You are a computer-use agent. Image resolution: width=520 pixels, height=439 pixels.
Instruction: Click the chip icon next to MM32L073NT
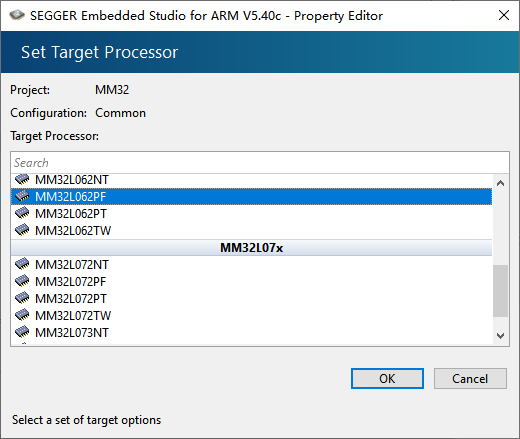(x=22, y=332)
